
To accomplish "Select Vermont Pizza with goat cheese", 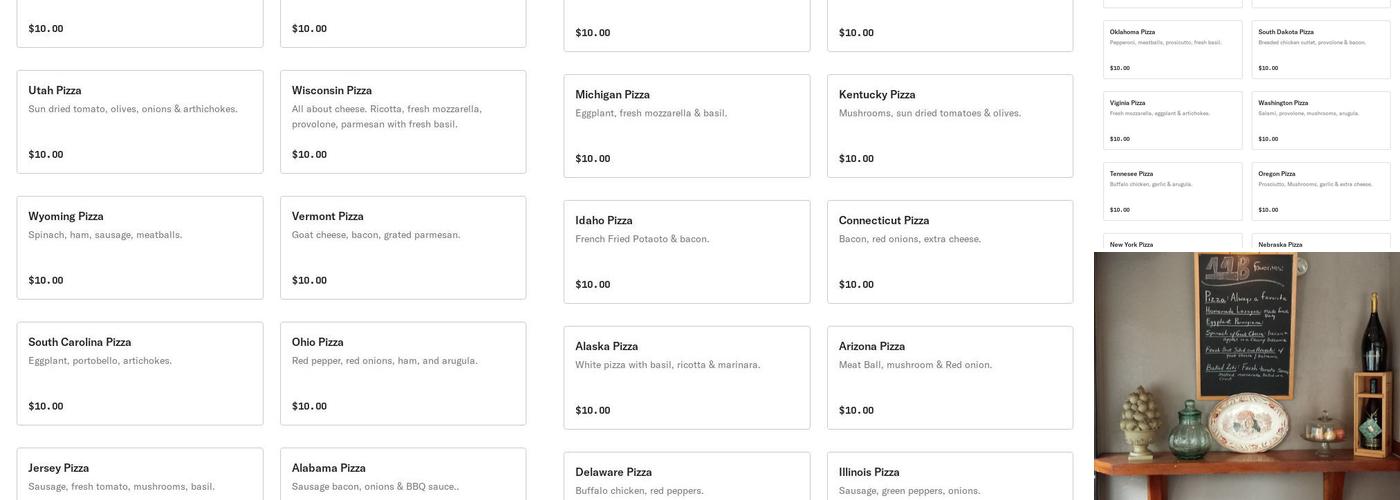I will [403, 248].
